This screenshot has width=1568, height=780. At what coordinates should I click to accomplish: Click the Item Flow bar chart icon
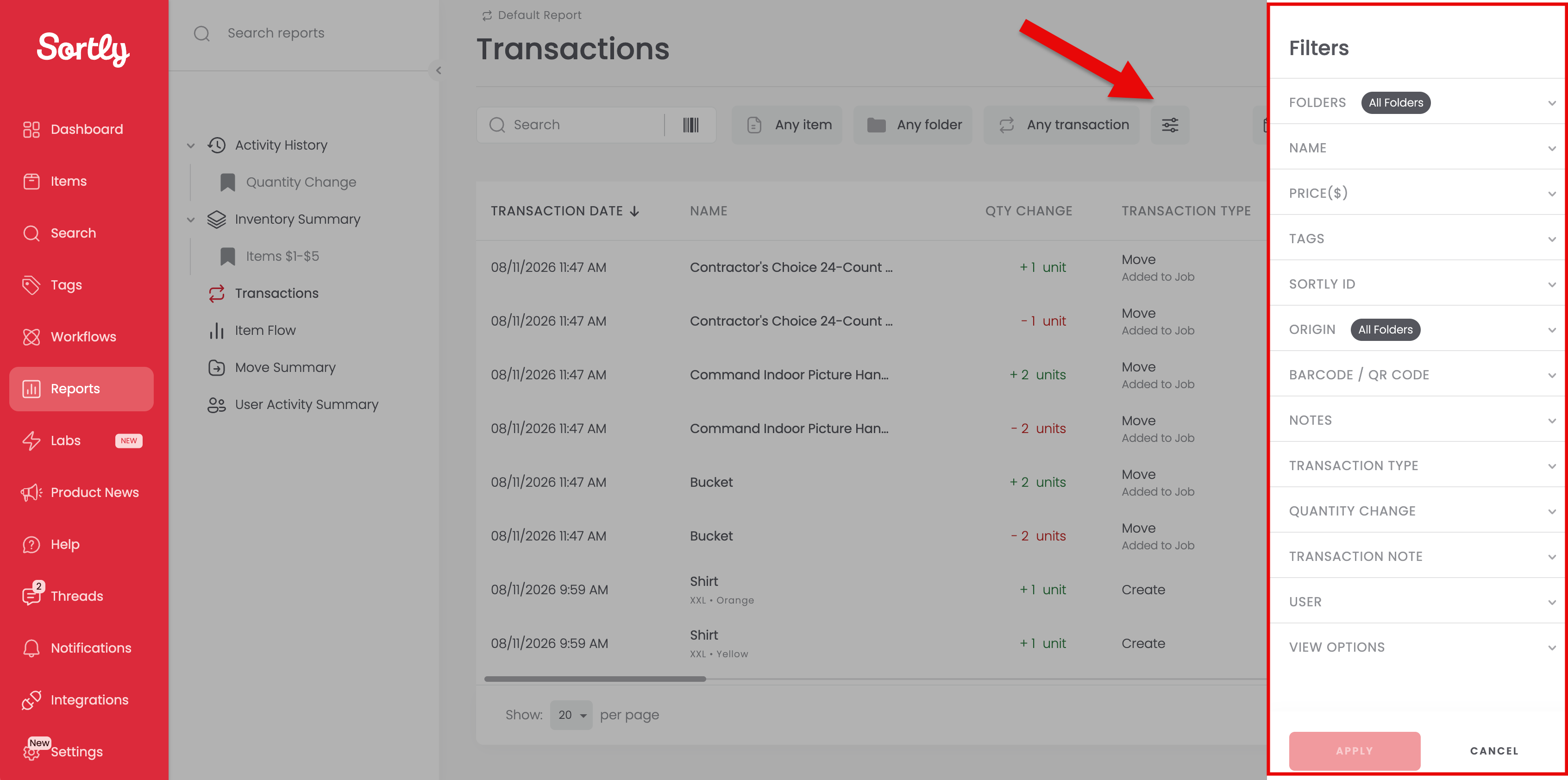coord(217,330)
